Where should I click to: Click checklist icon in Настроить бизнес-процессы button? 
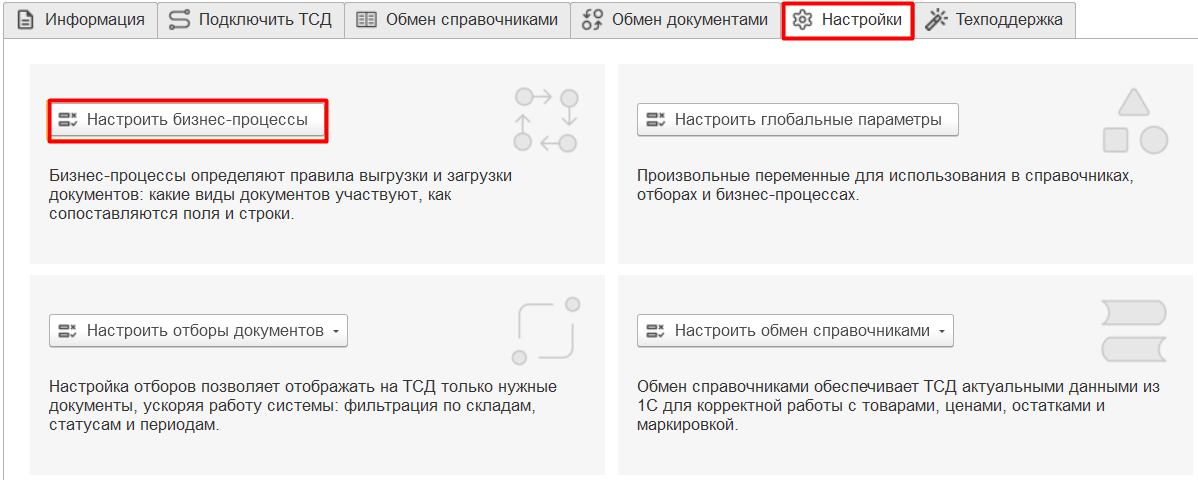tap(68, 120)
